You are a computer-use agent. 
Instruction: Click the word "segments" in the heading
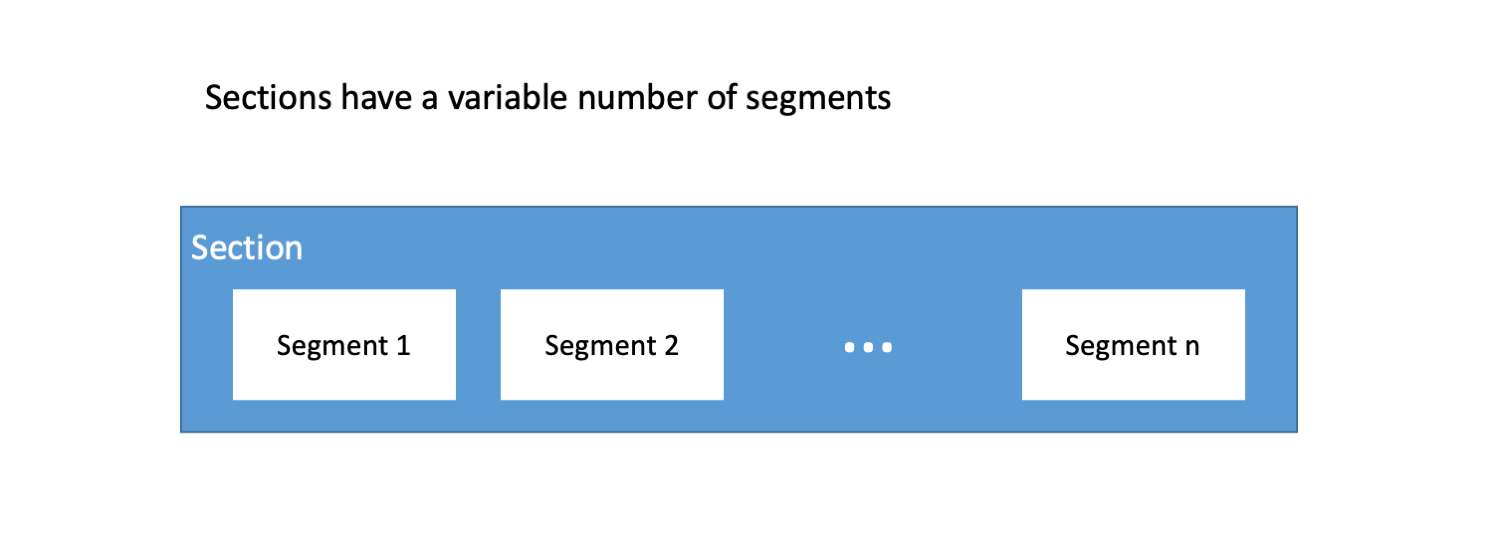point(818,101)
